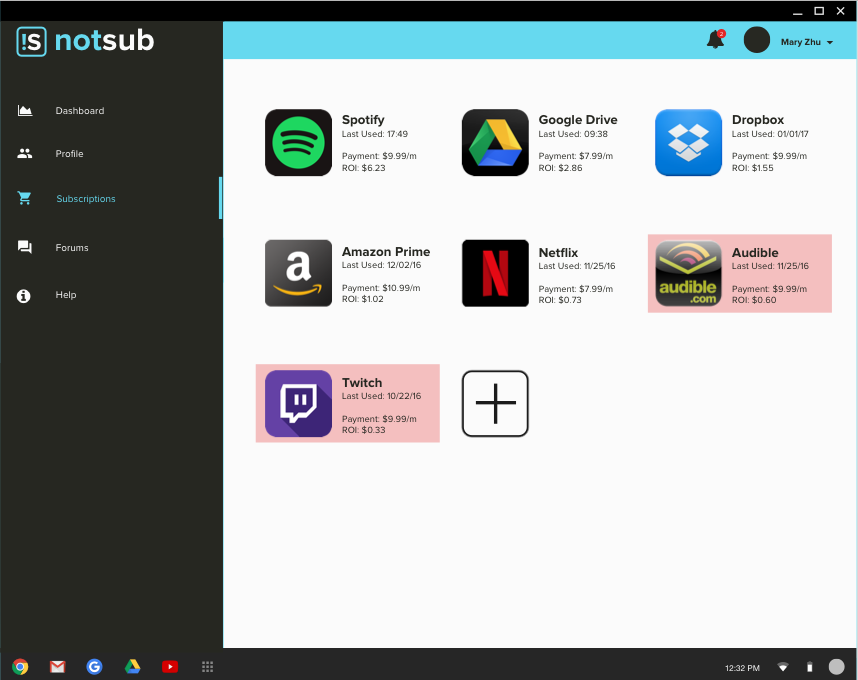Click the Netflix title text
The image size is (858, 680).
(x=558, y=253)
